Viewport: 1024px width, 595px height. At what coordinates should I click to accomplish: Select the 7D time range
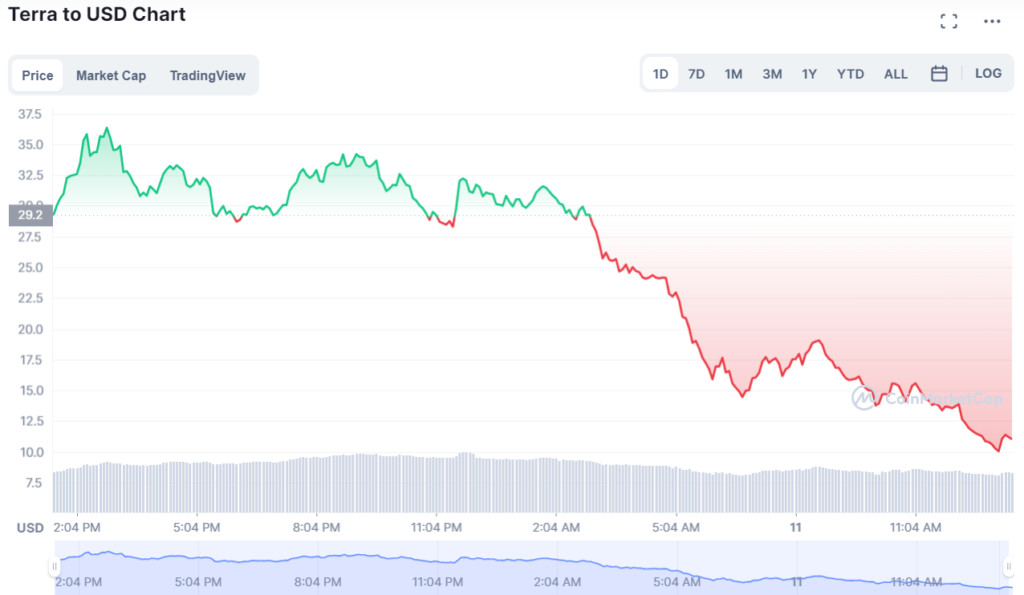coord(697,74)
